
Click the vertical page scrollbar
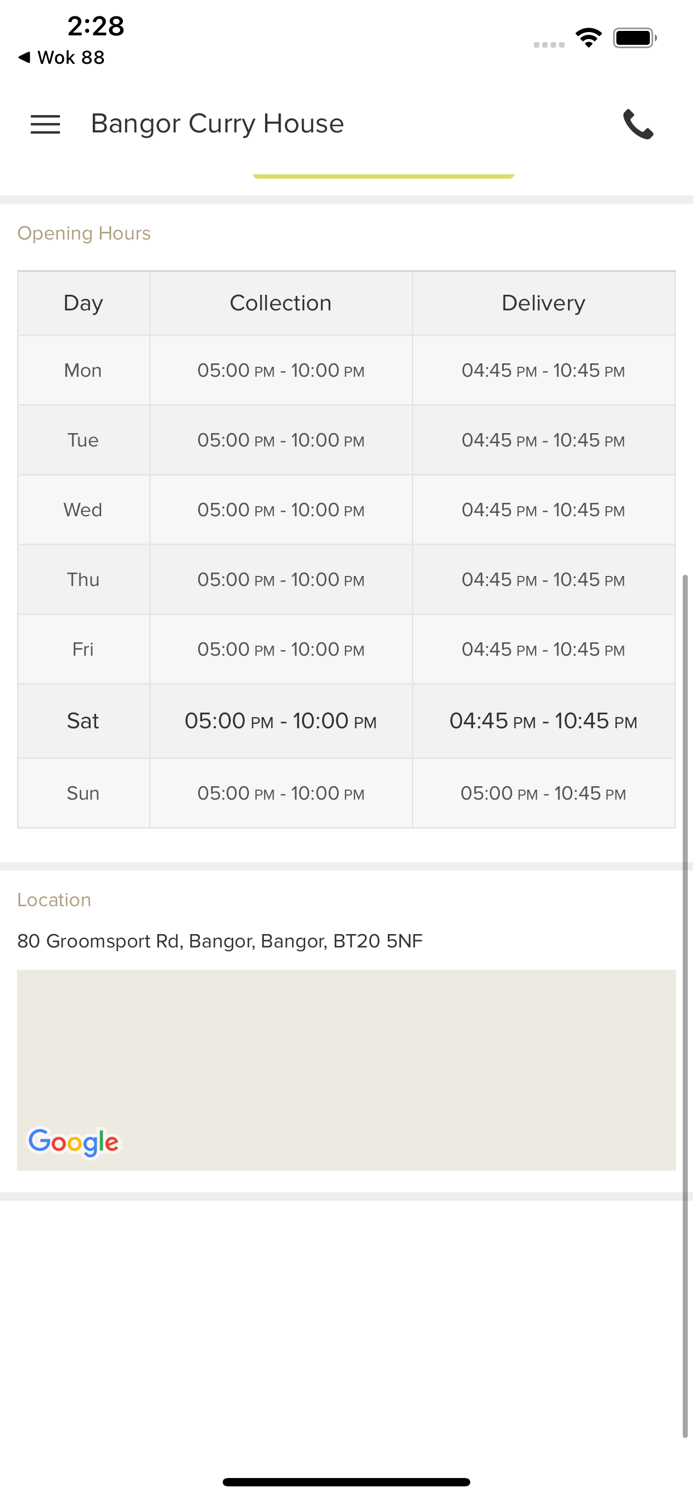pyautogui.click(x=685, y=1000)
